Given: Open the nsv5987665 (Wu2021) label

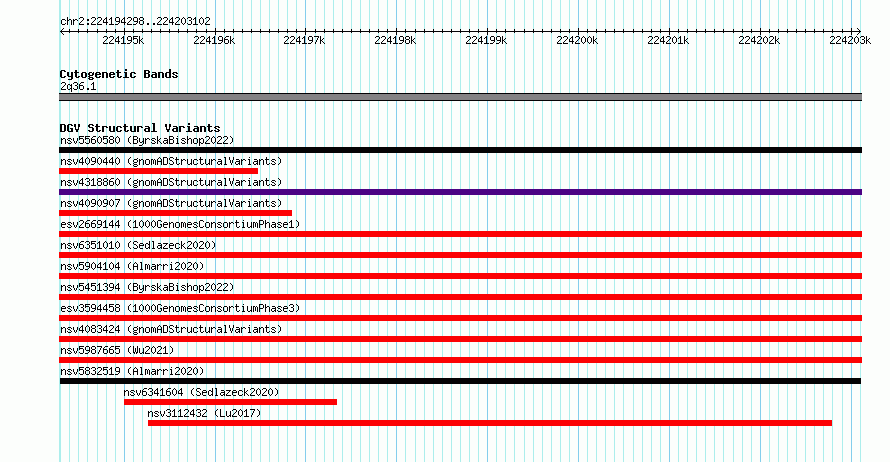Looking at the screenshot, I should point(117,350).
